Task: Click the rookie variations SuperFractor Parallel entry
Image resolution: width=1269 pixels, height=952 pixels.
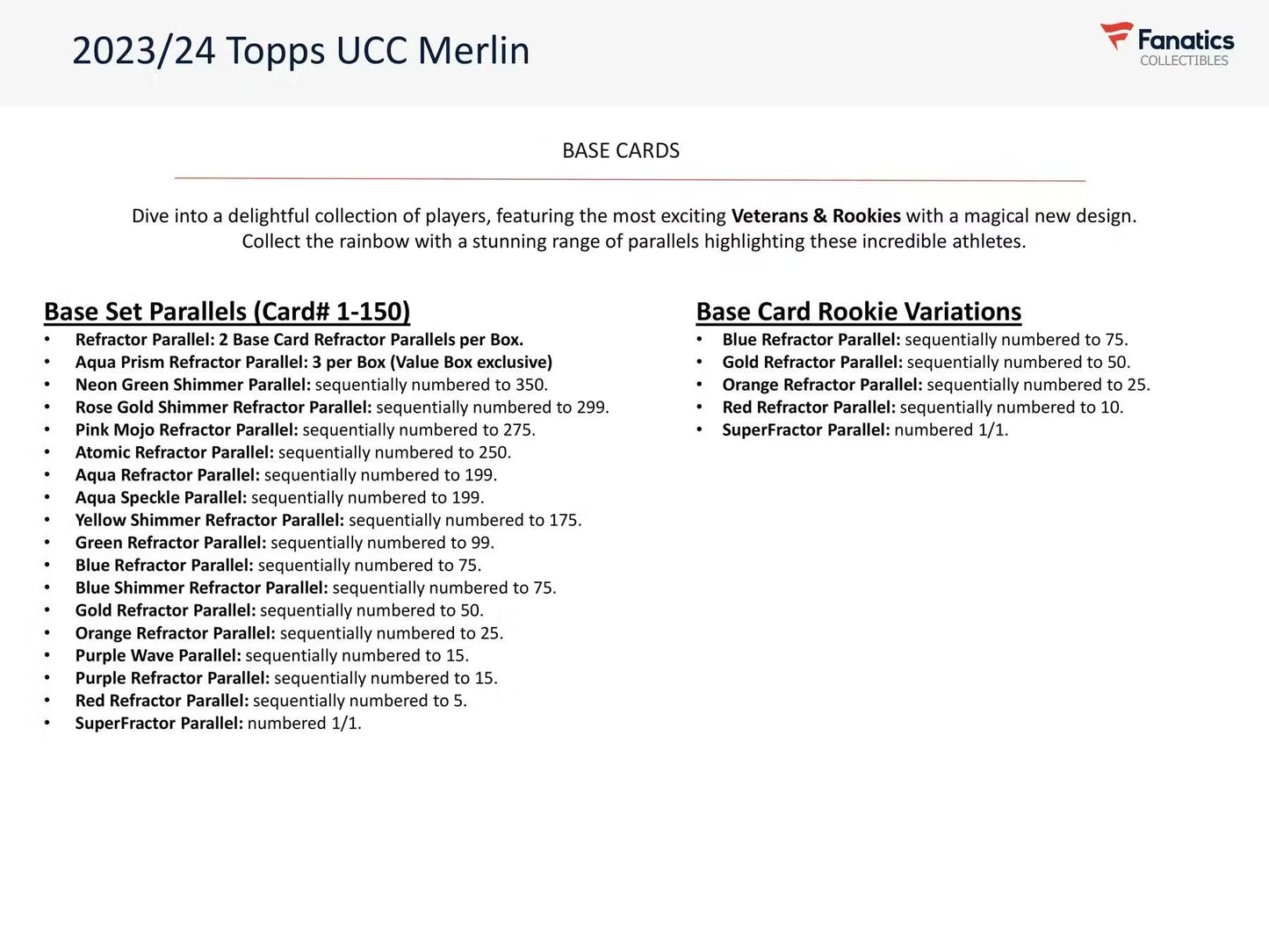Action: (x=864, y=430)
